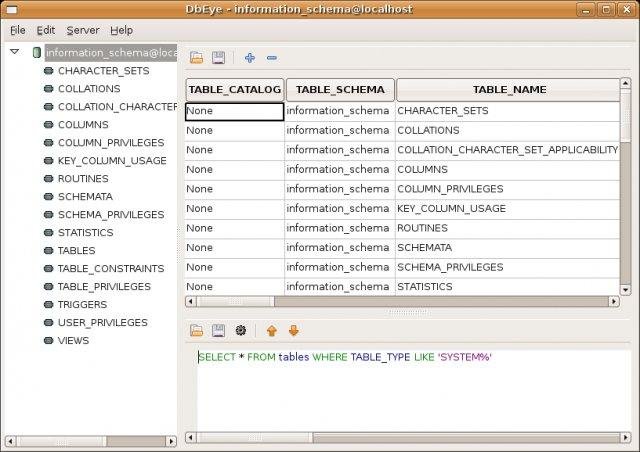
Task: Click the blue minus remove row icon
Action: point(272,58)
